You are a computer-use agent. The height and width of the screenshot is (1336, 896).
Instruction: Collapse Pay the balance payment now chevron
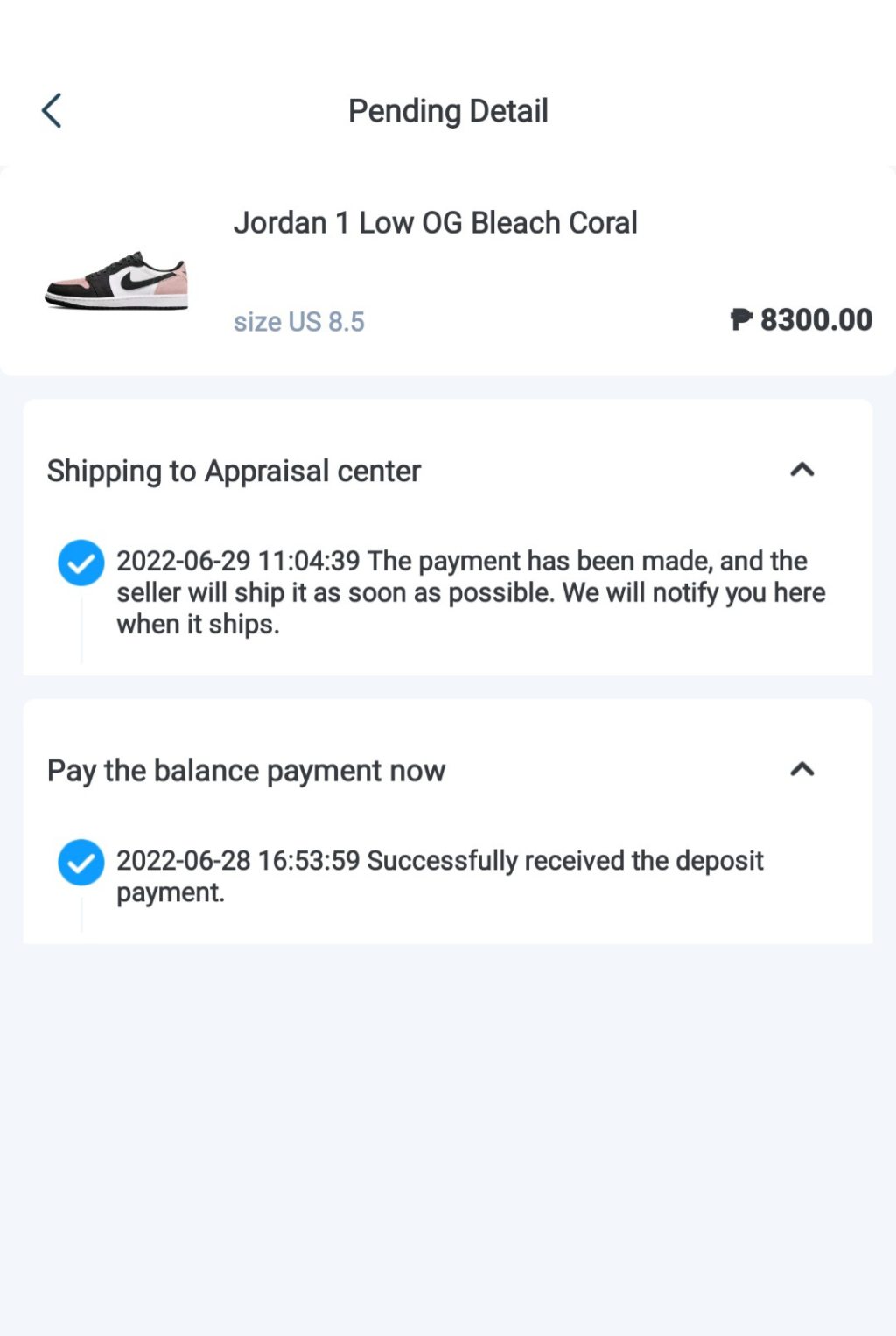(801, 770)
